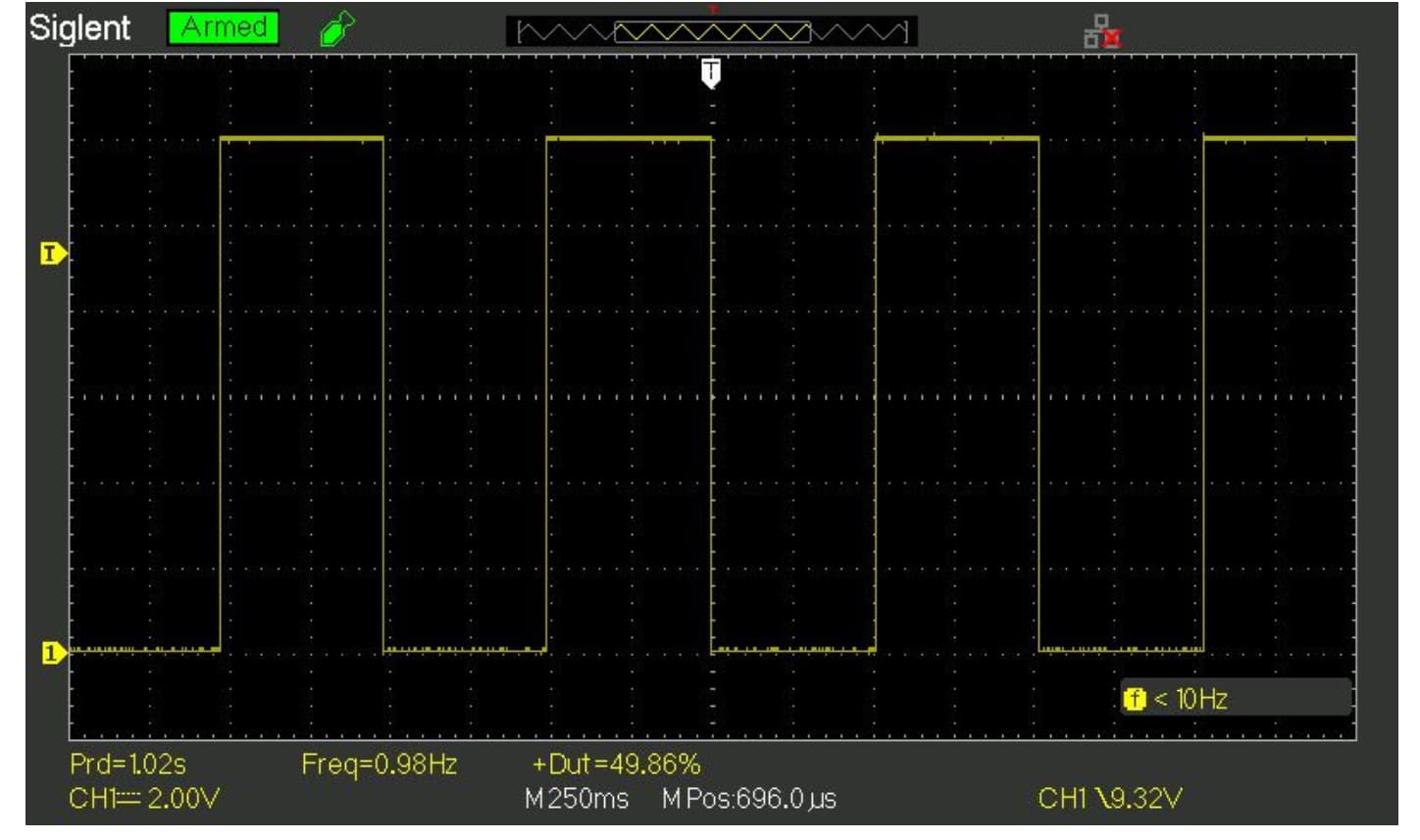Click the CH1 2.00V vertical scale readout
The height and width of the screenshot is (840, 1420).
click(144, 799)
